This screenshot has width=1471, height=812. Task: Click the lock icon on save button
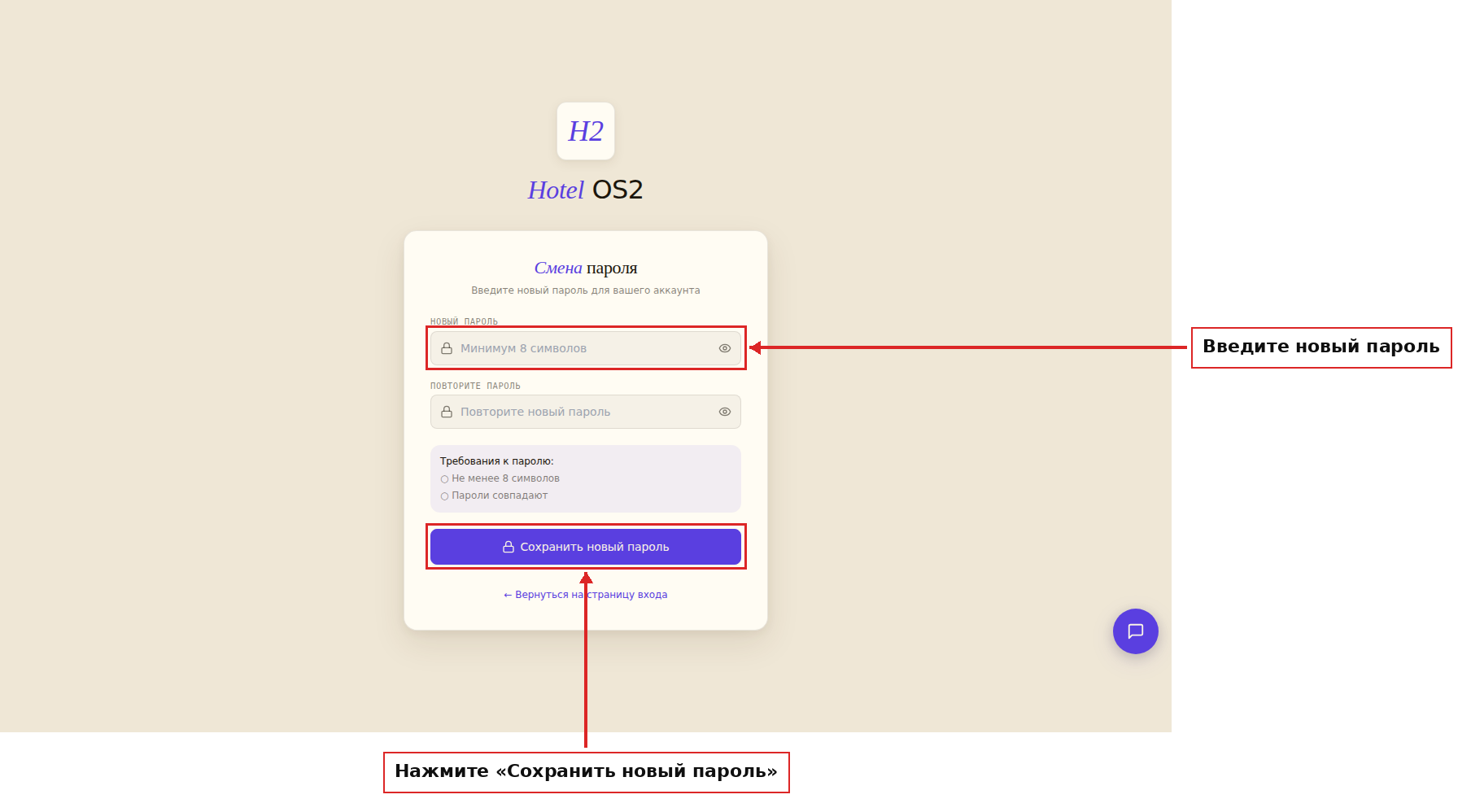click(x=509, y=547)
